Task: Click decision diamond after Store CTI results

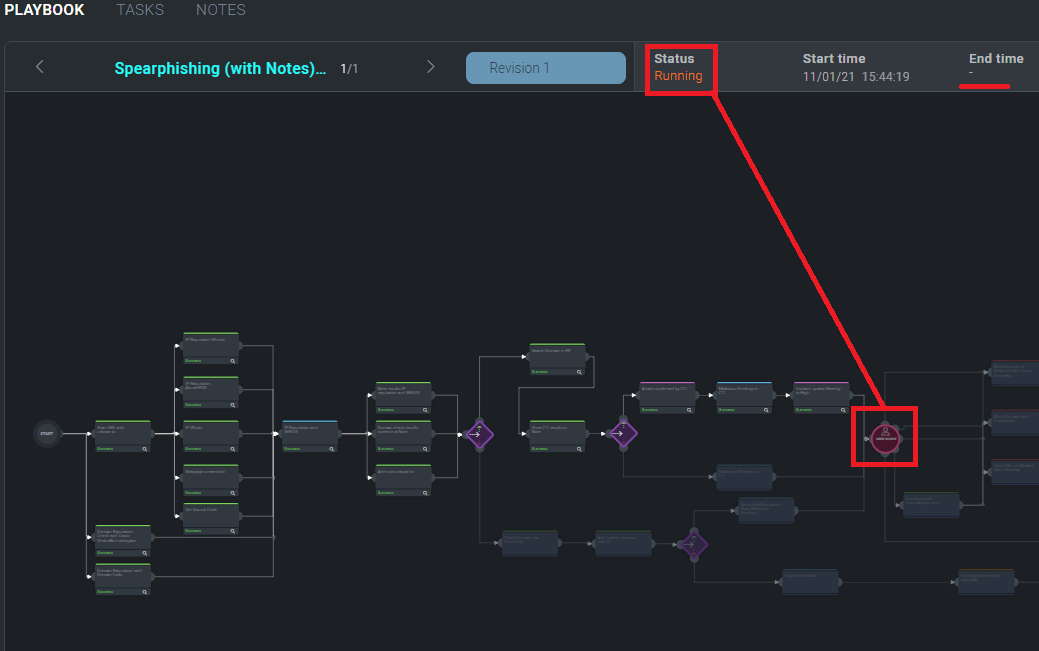Action: point(622,434)
